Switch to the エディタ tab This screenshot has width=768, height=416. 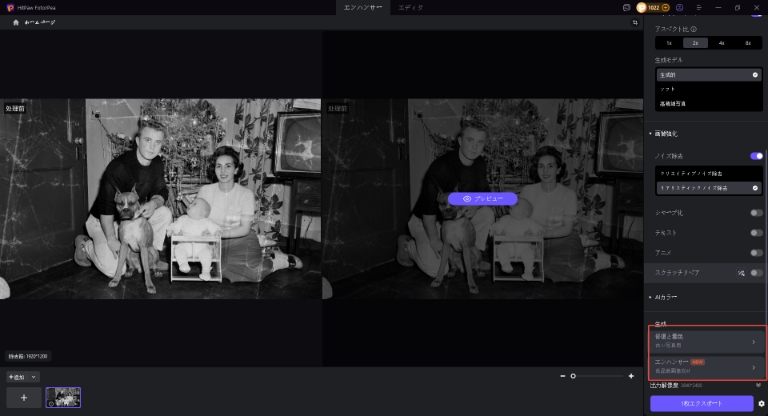tap(410, 7)
